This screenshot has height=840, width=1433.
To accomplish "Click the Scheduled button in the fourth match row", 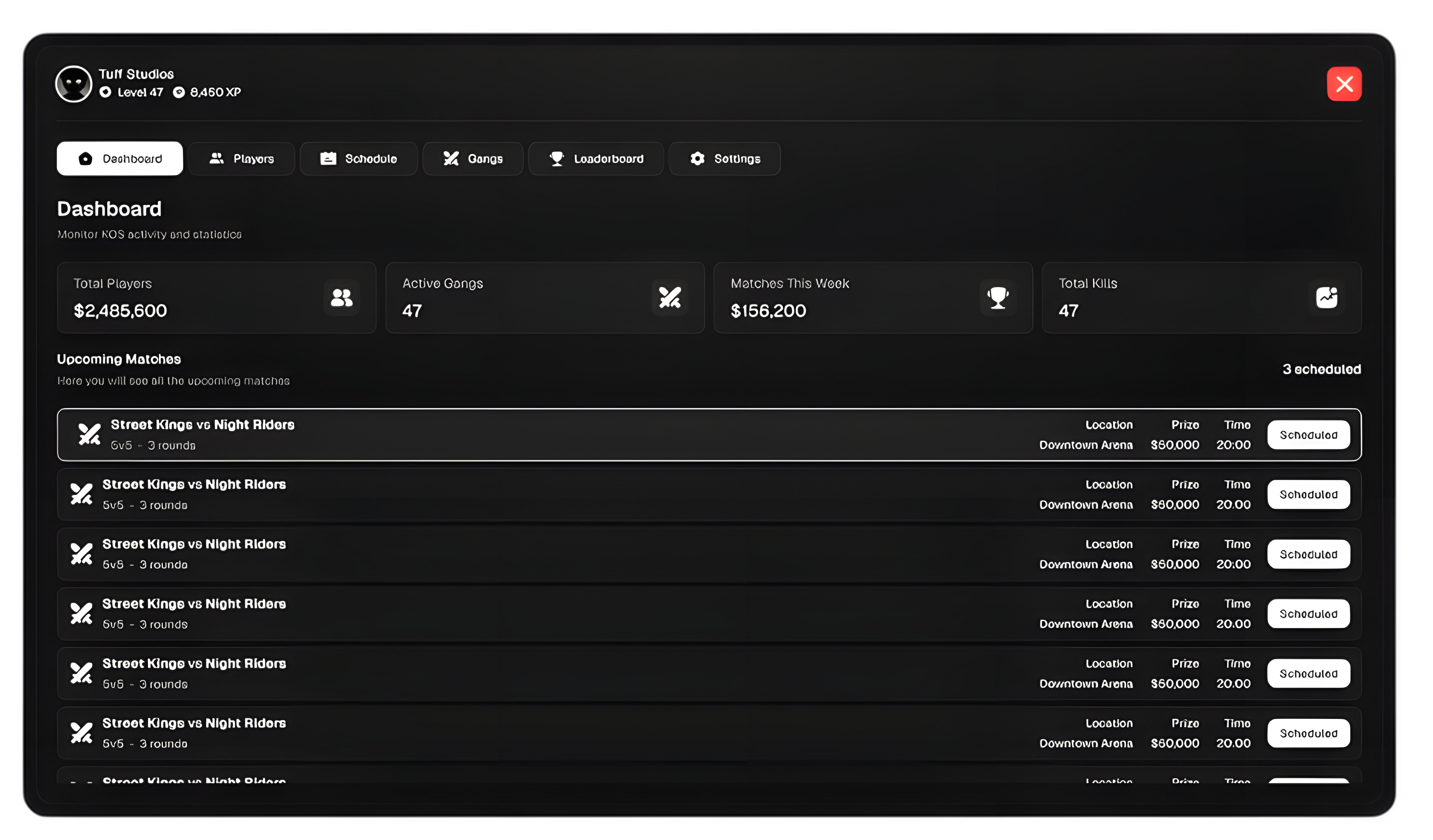I will coord(1308,614).
